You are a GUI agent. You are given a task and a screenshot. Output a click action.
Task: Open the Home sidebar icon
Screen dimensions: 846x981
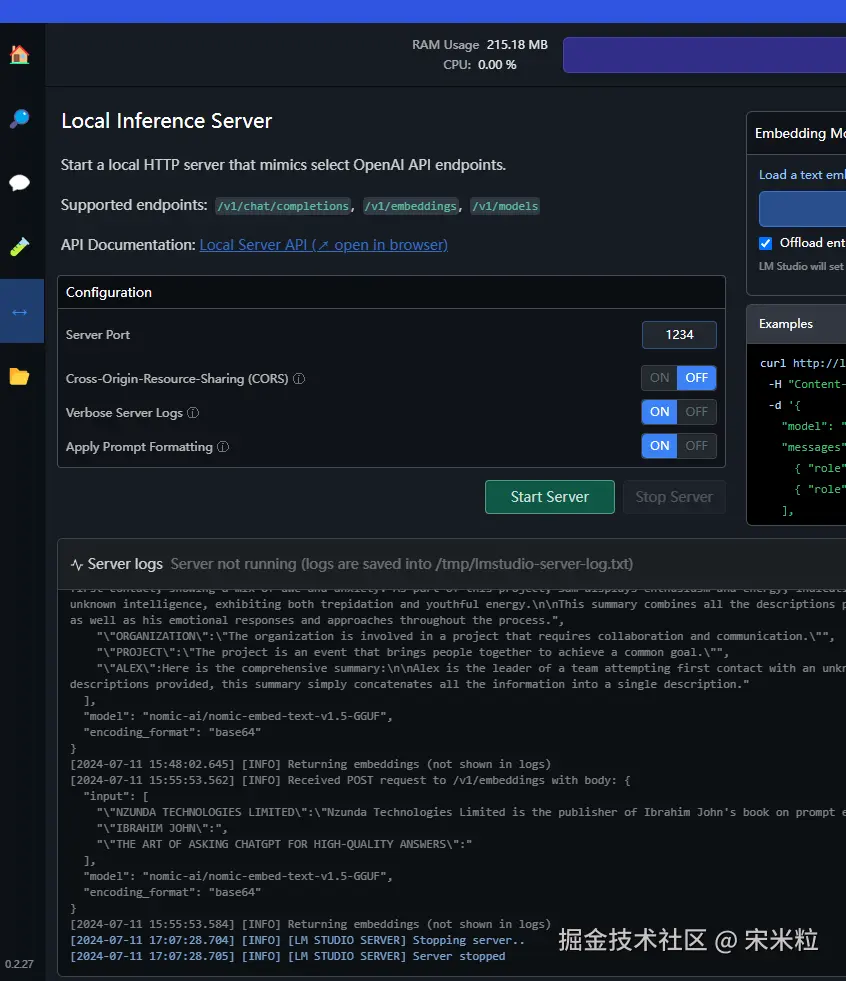point(19,55)
